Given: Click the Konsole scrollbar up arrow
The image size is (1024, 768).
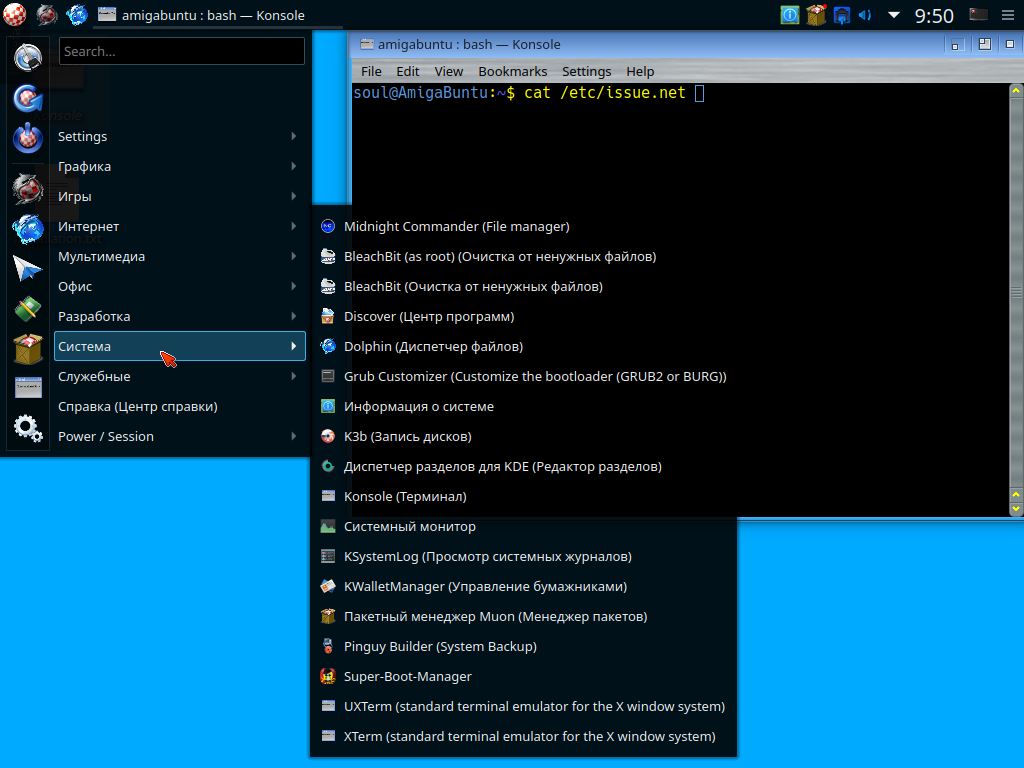Looking at the screenshot, I should point(1016,91).
